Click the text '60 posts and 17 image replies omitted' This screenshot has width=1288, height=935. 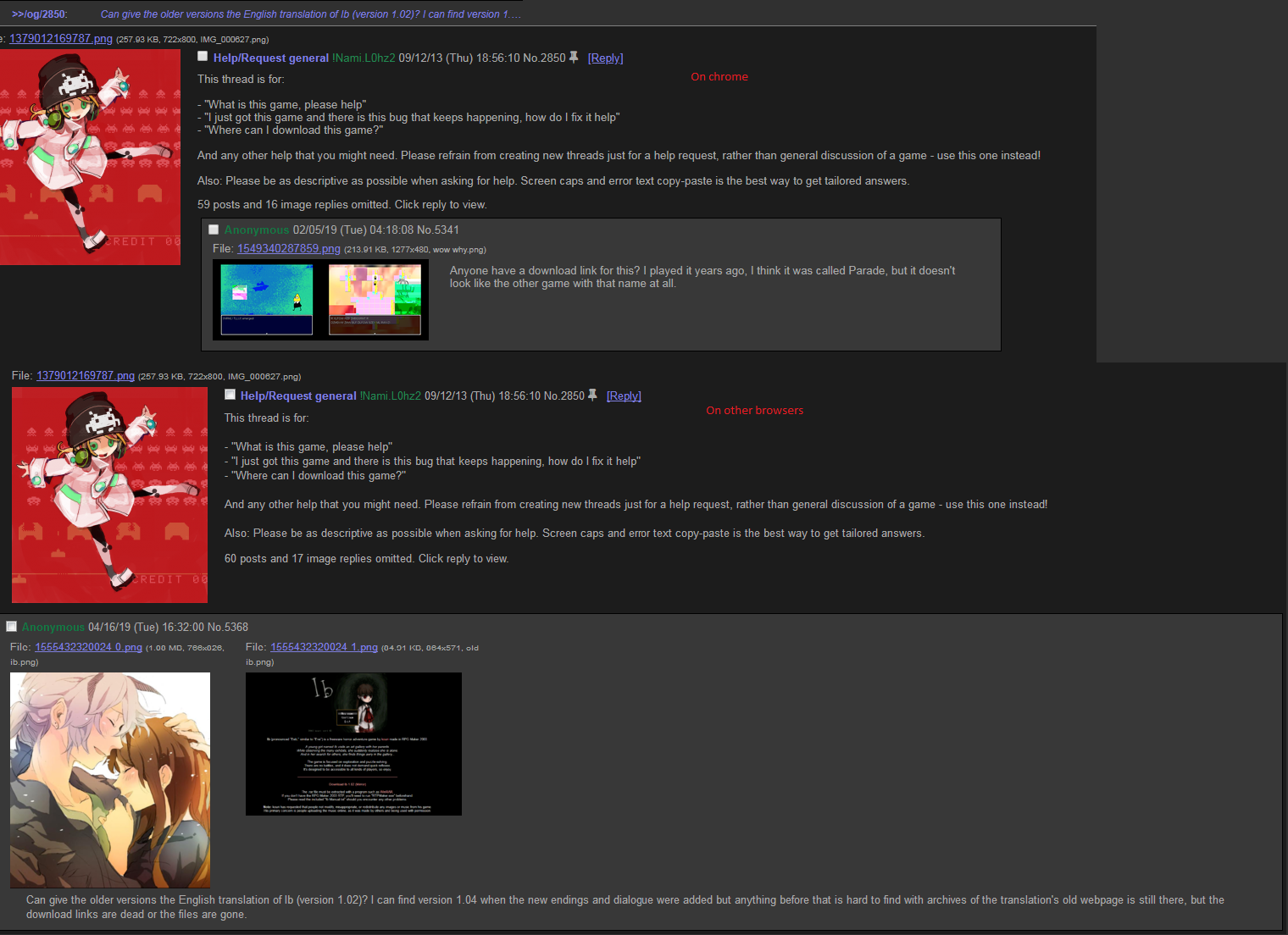pyautogui.click(x=319, y=559)
